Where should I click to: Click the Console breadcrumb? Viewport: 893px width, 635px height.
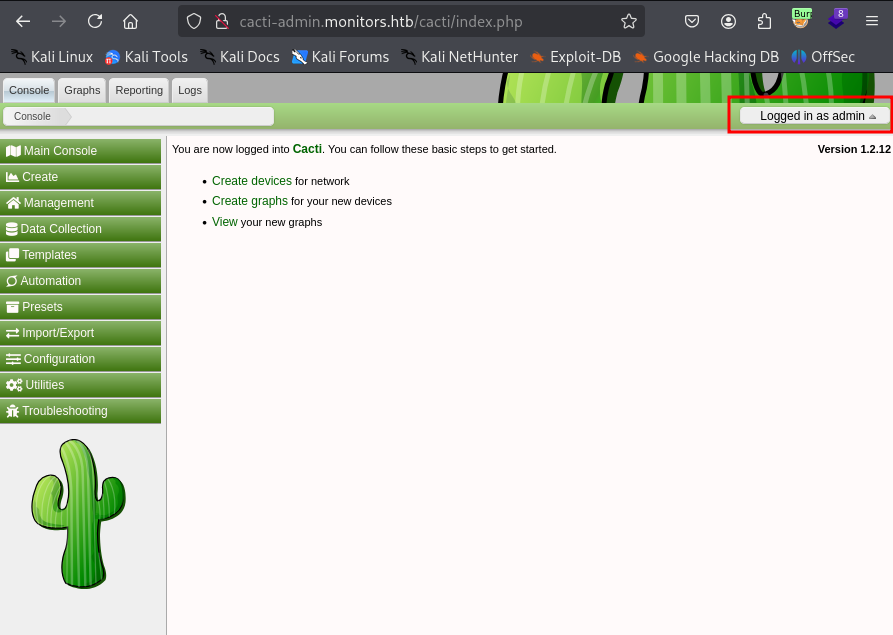pos(32,116)
